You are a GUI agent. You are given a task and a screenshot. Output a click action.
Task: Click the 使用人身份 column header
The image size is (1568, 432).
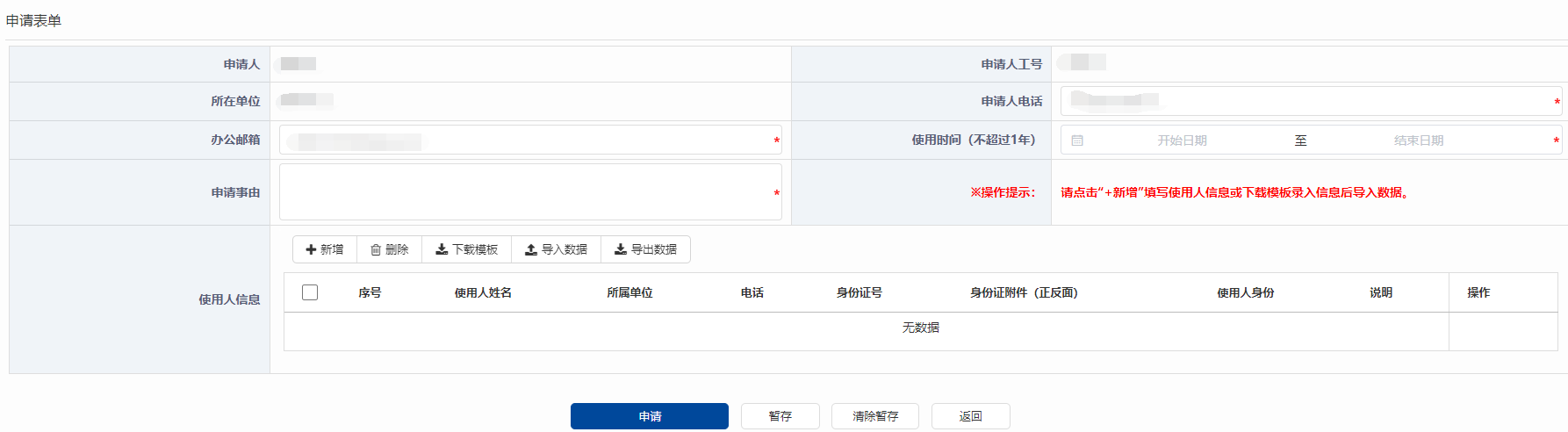pos(1245,293)
